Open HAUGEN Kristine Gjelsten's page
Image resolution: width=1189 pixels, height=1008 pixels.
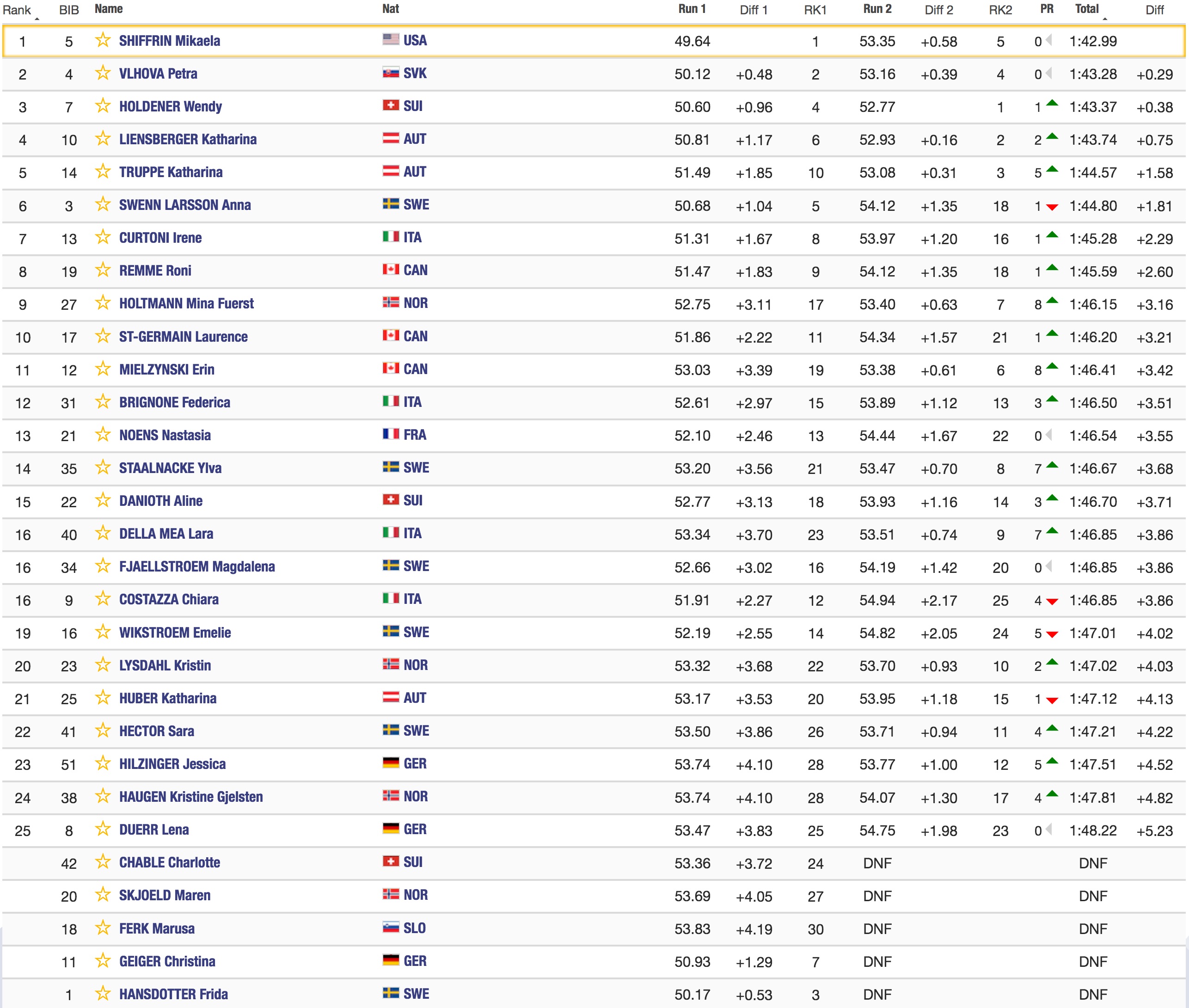click(191, 797)
